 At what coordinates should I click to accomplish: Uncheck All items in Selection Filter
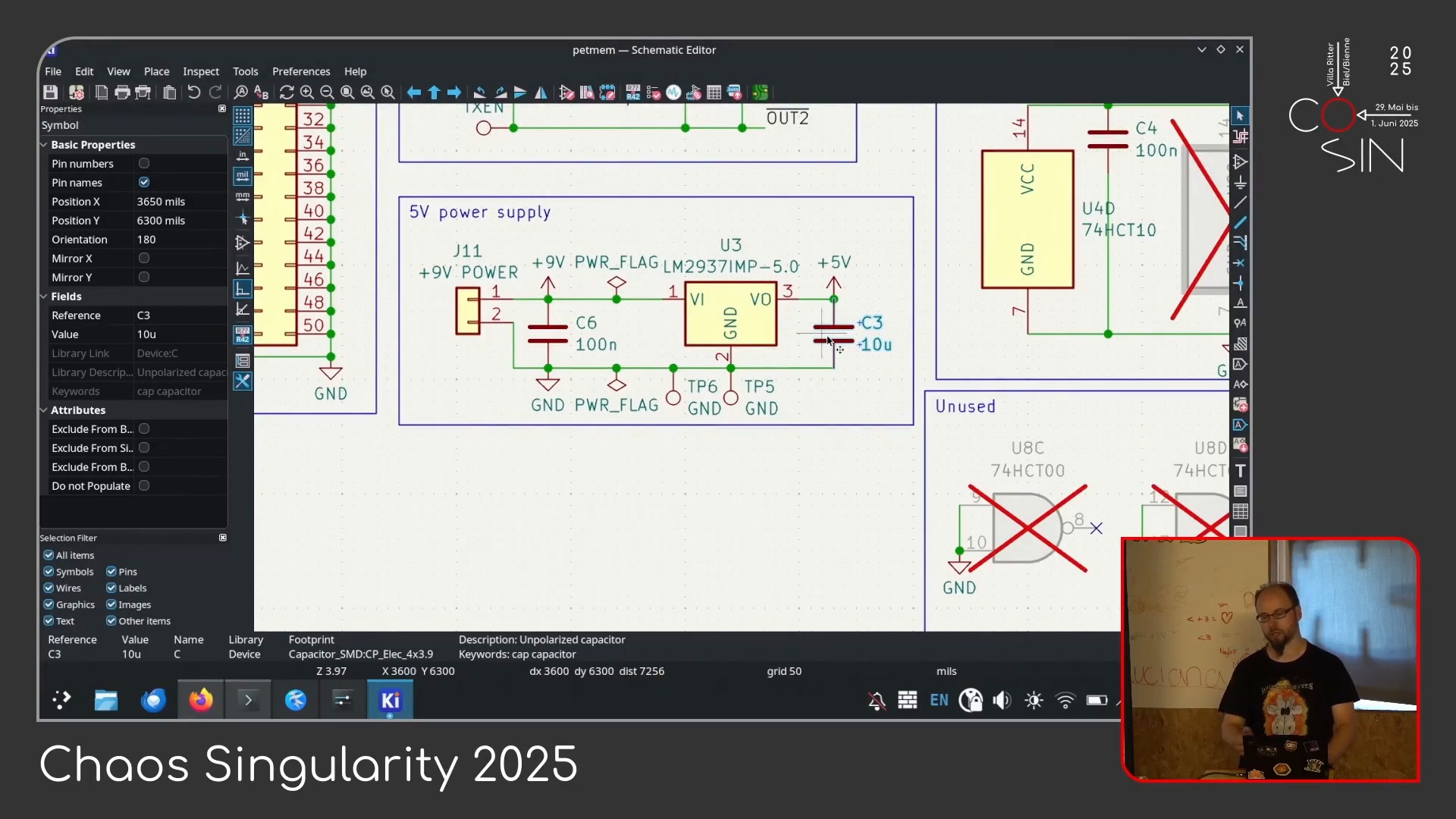click(x=49, y=555)
